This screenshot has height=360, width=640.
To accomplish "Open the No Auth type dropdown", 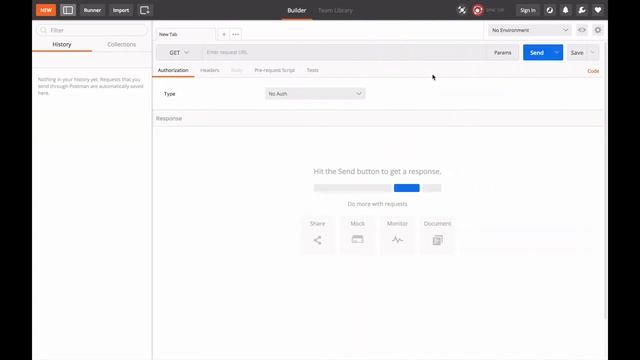I will [x=315, y=94].
